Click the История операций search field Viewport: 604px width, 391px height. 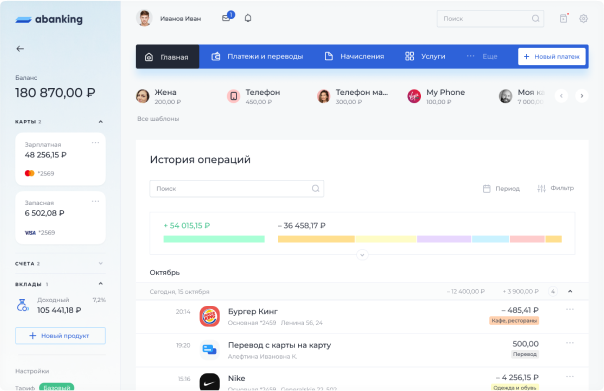pyautogui.click(x=237, y=189)
